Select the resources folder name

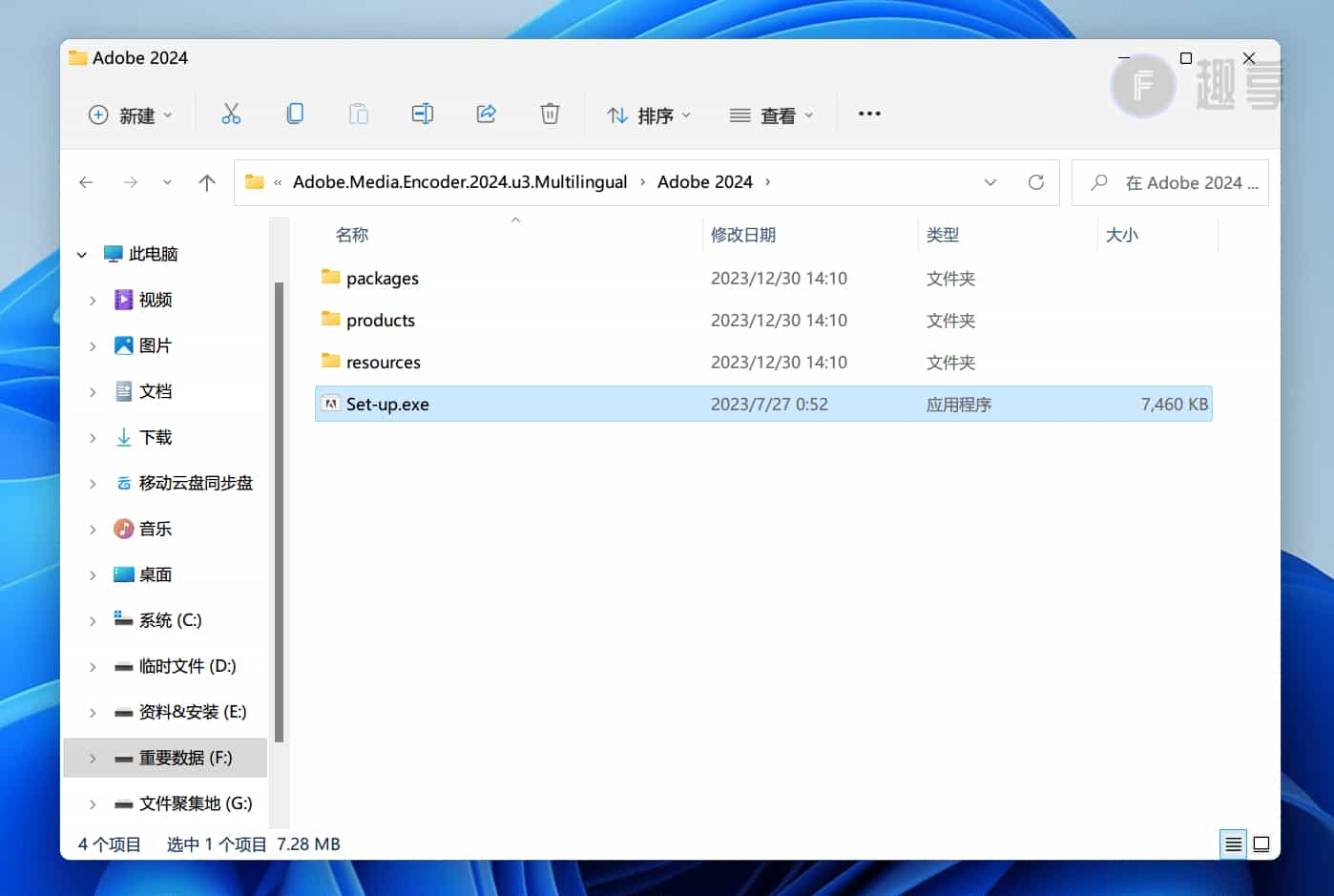(x=384, y=362)
